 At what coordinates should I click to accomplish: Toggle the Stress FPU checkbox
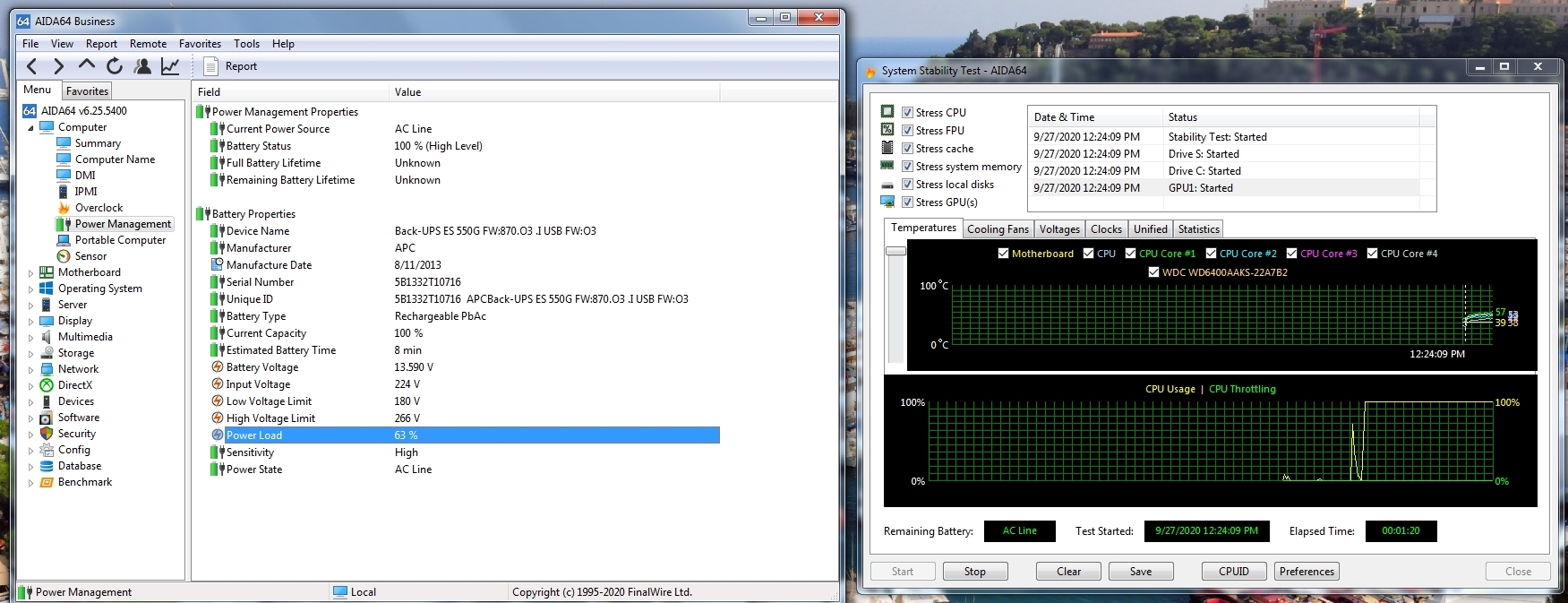pos(907,131)
